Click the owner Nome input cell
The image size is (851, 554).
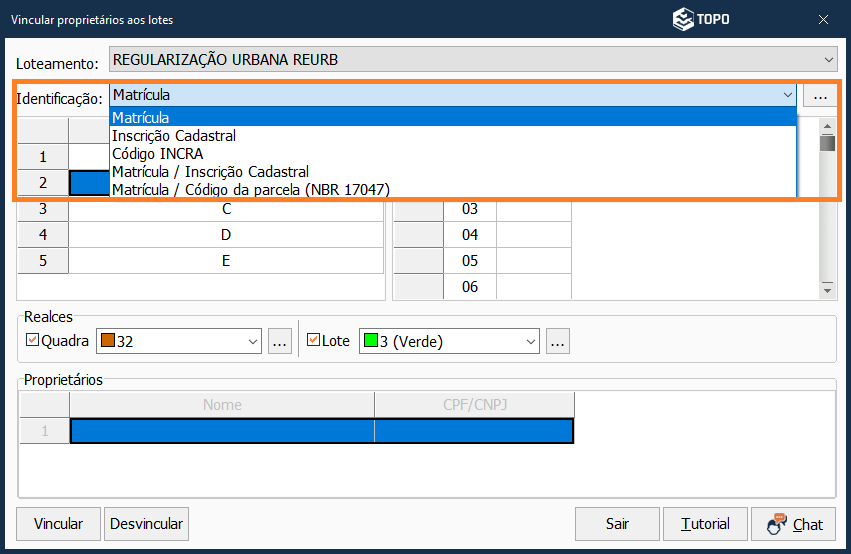pos(222,431)
